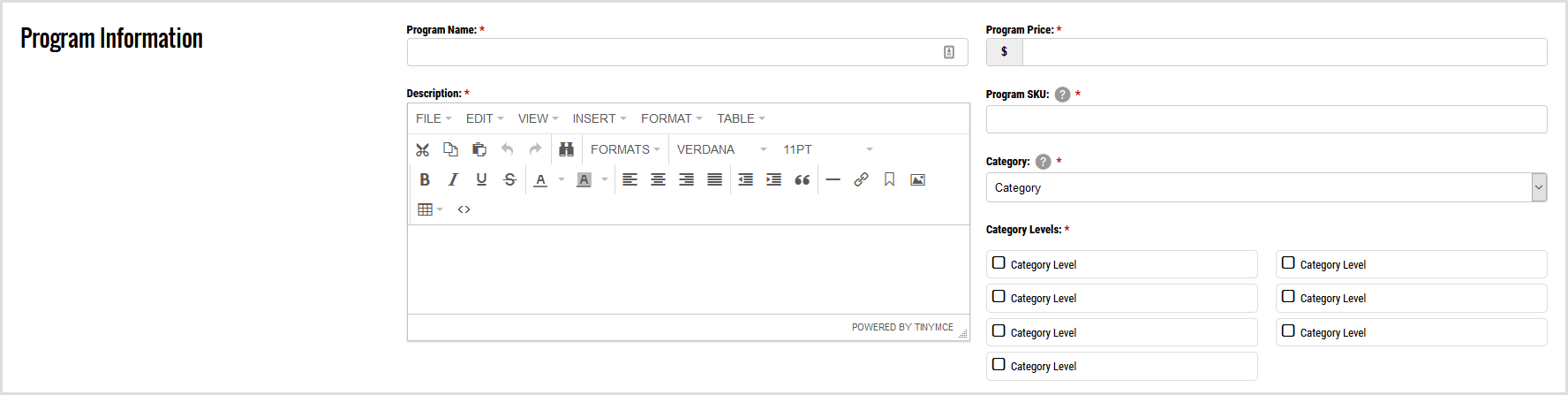Check the bottom Category Level checkbox in left column
The image size is (1568, 395).
(x=999, y=365)
